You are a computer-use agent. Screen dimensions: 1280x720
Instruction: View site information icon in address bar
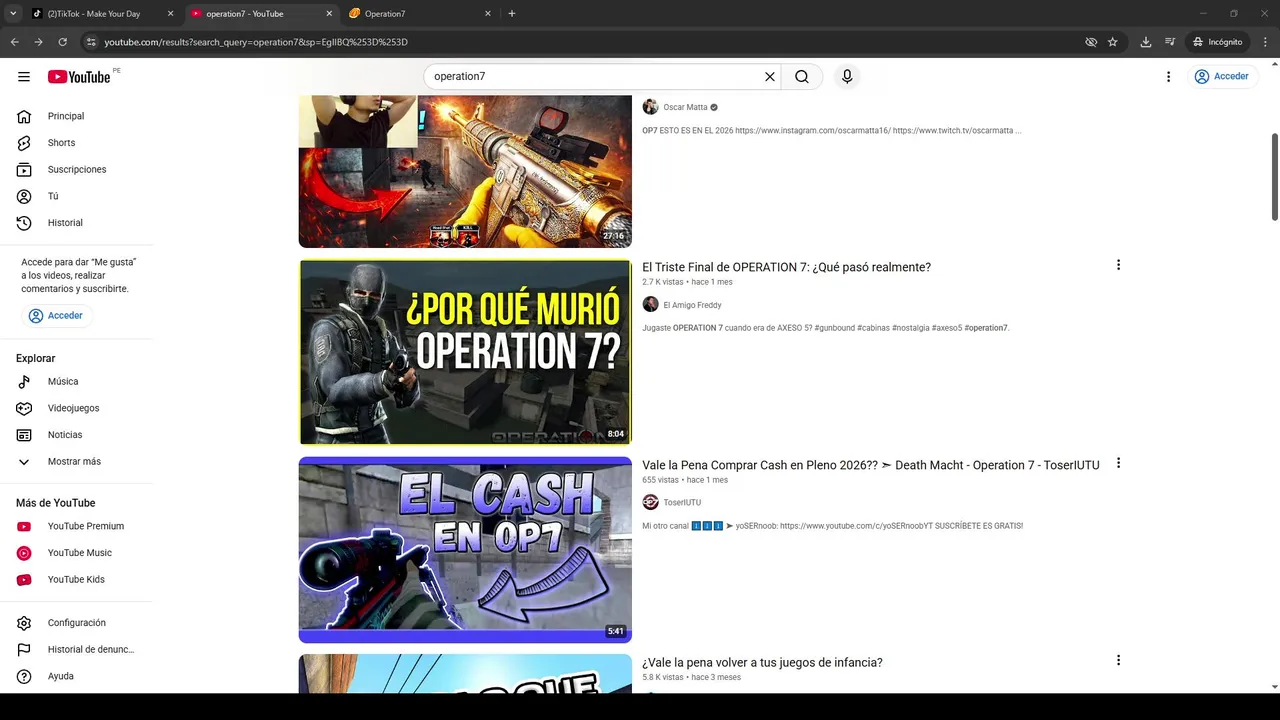tap(90, 42)
